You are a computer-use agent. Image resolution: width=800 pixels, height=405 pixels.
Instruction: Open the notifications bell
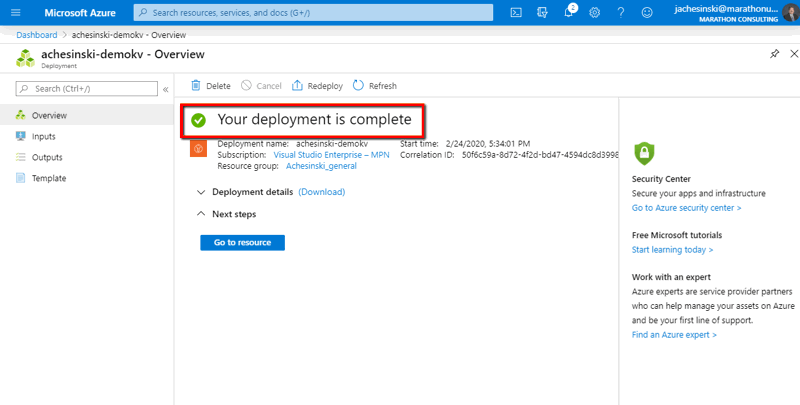(569, 12)
